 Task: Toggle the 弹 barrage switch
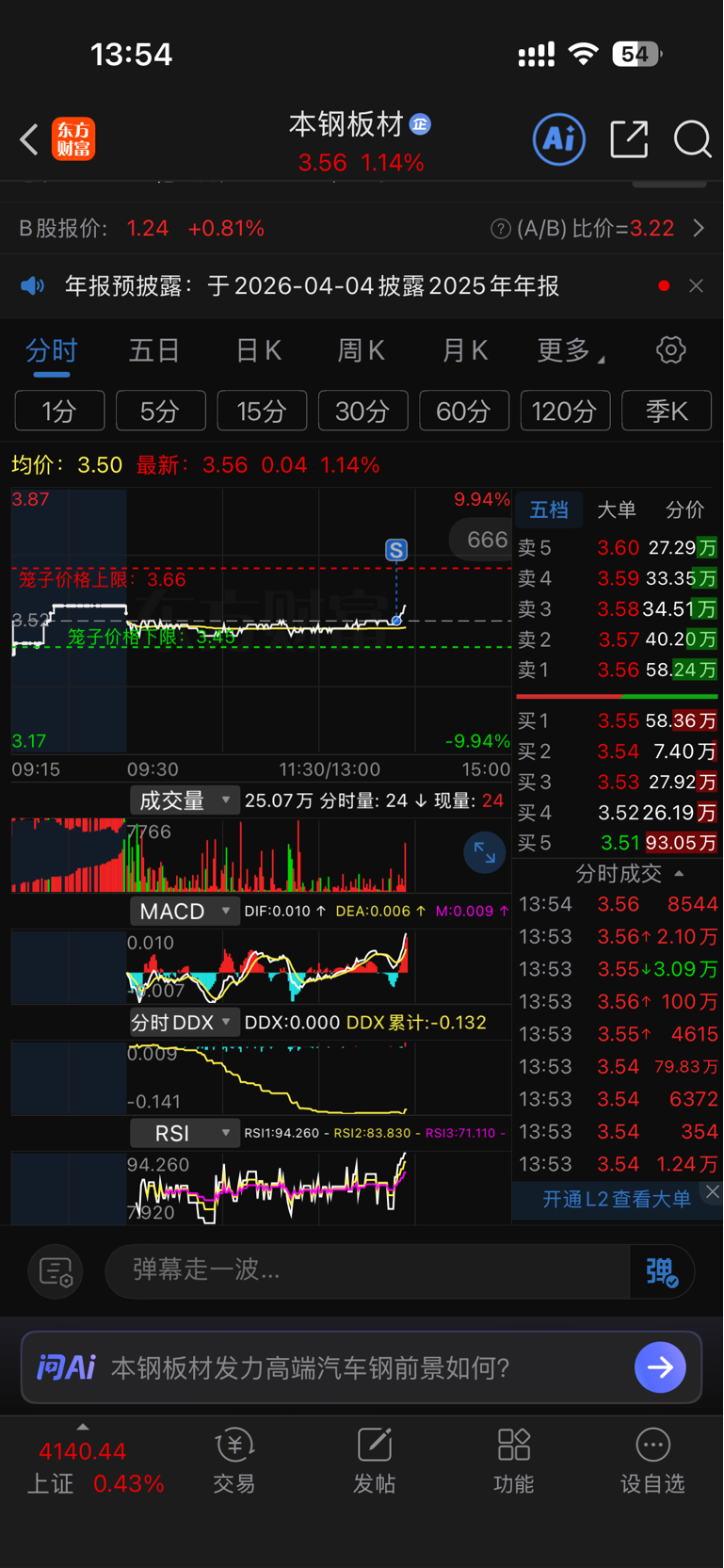662,1271
